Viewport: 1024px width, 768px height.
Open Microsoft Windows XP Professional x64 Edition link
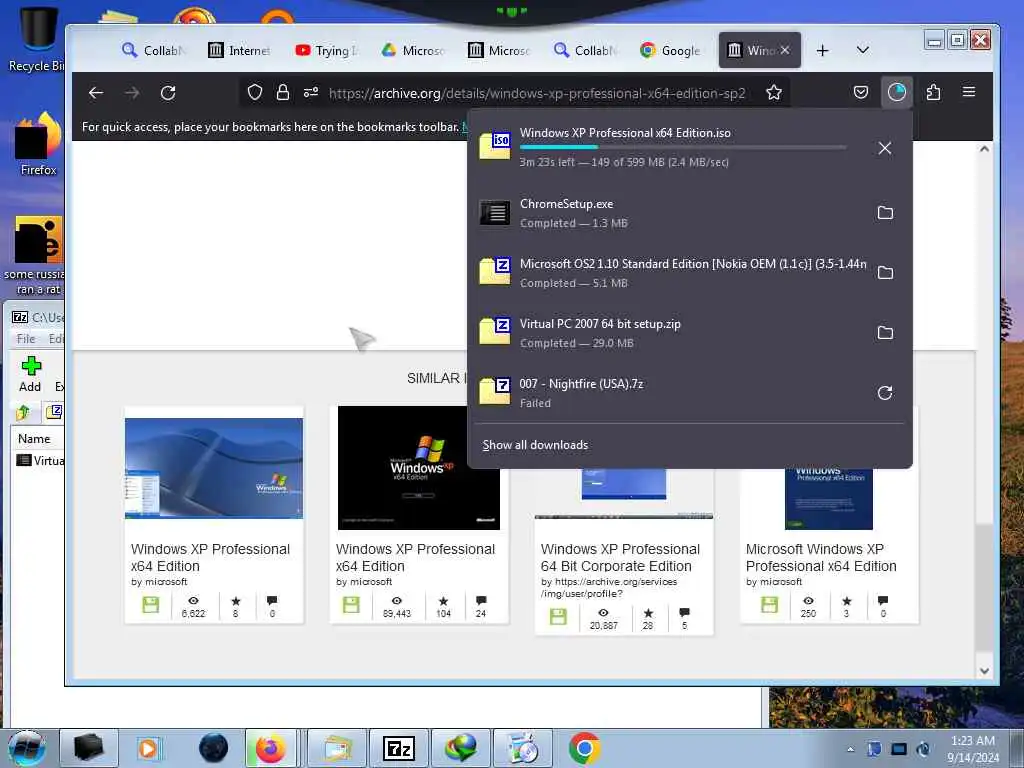(x=821, y=558)
